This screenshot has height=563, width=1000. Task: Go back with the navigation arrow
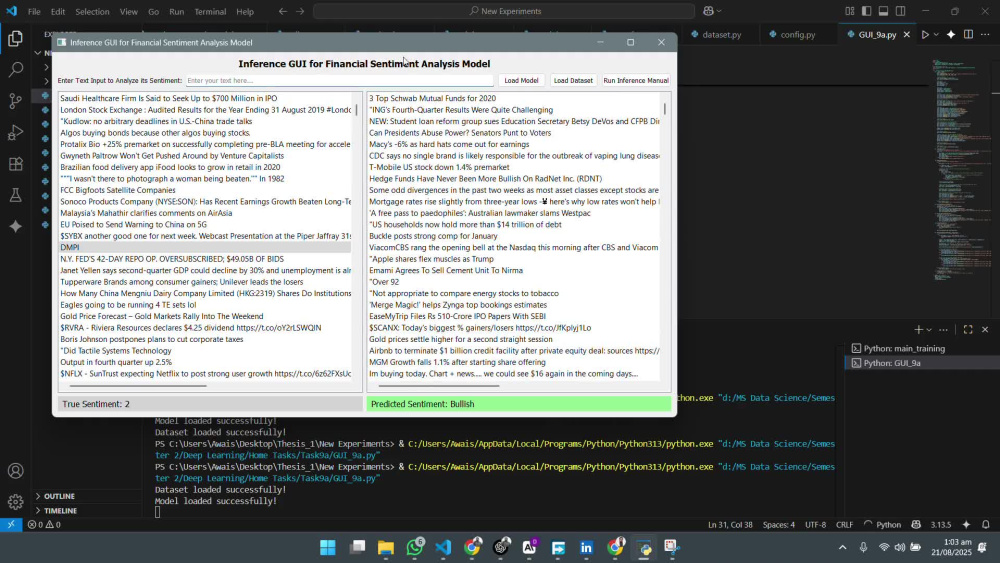coord(283,11)
